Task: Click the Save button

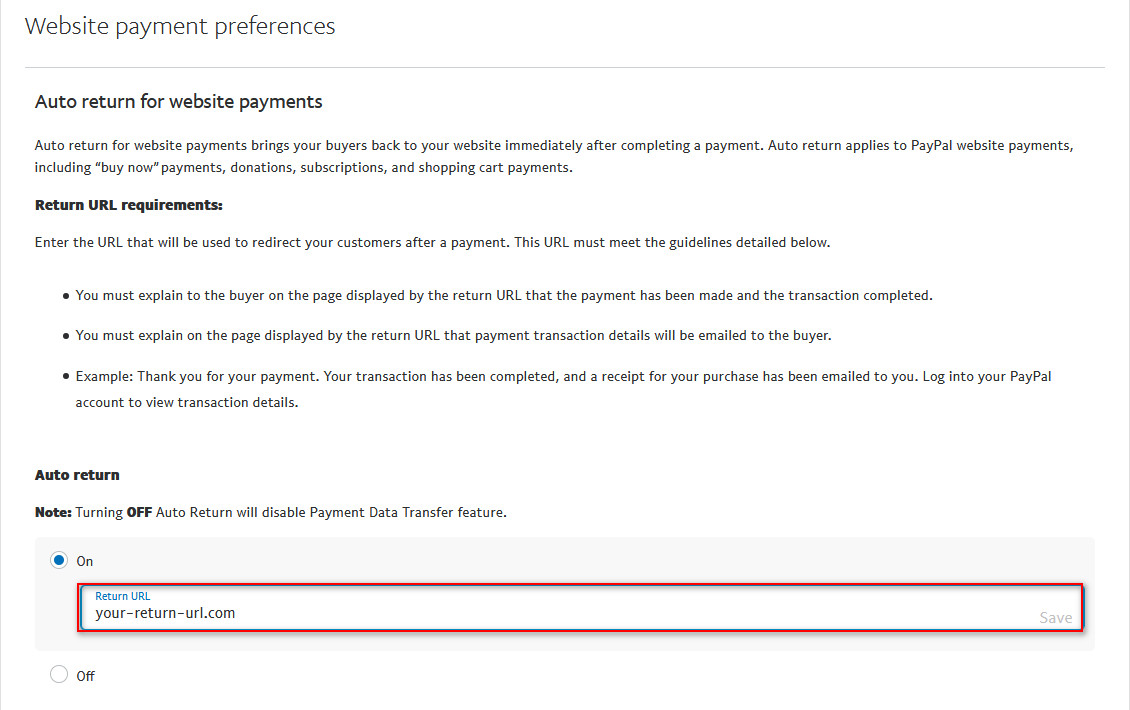Action: (x=1055, y=618)
